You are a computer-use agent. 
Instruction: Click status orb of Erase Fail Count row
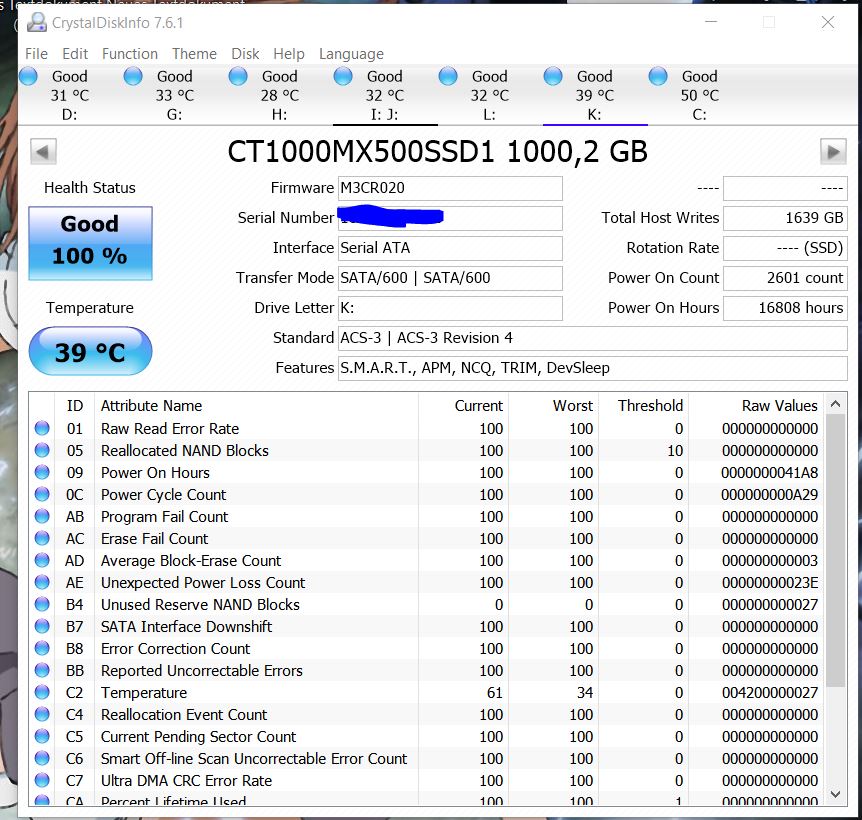click(42, 538)
